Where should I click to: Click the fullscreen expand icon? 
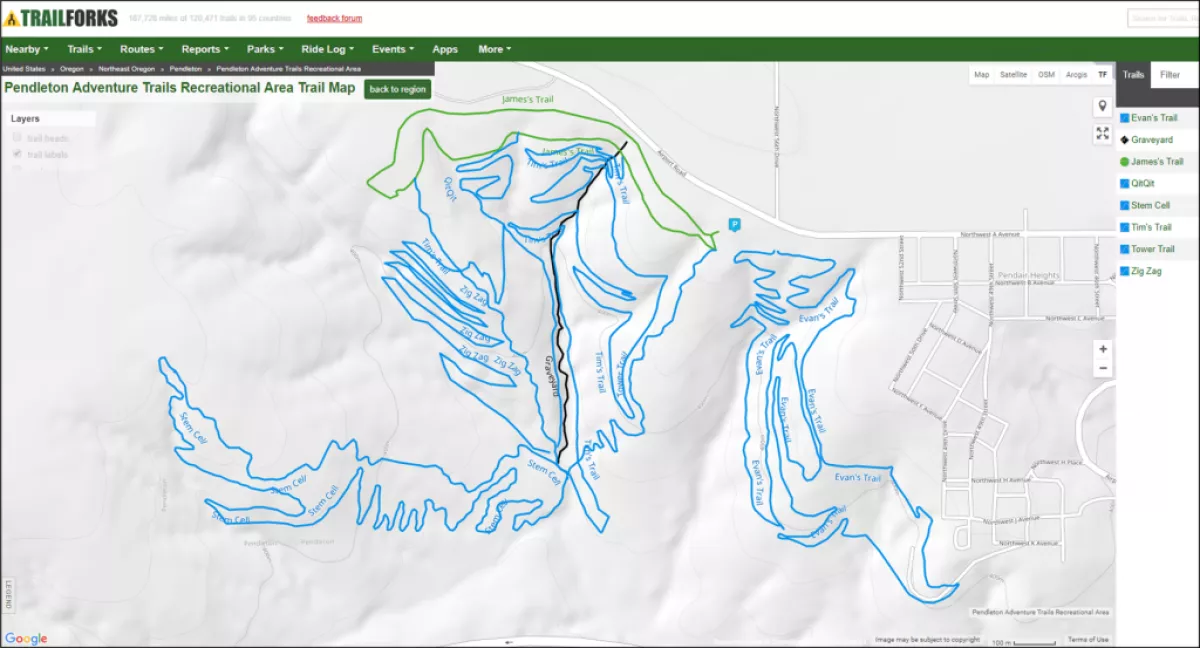1103,134
